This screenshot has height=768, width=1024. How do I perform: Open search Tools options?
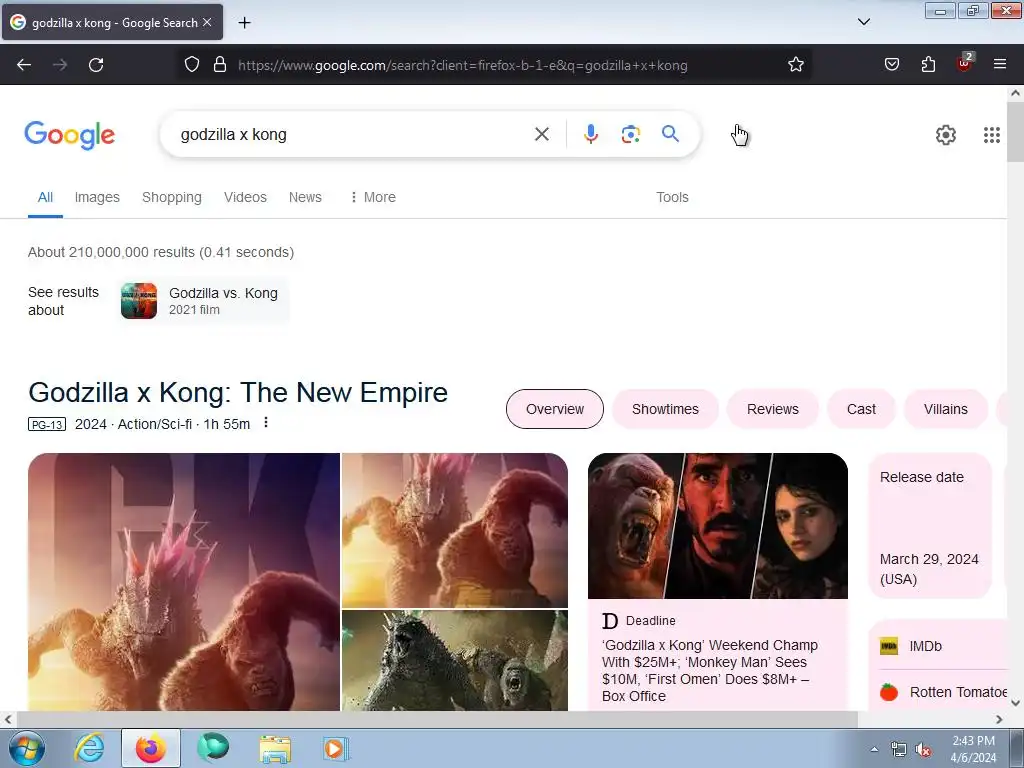coord(672,197)
